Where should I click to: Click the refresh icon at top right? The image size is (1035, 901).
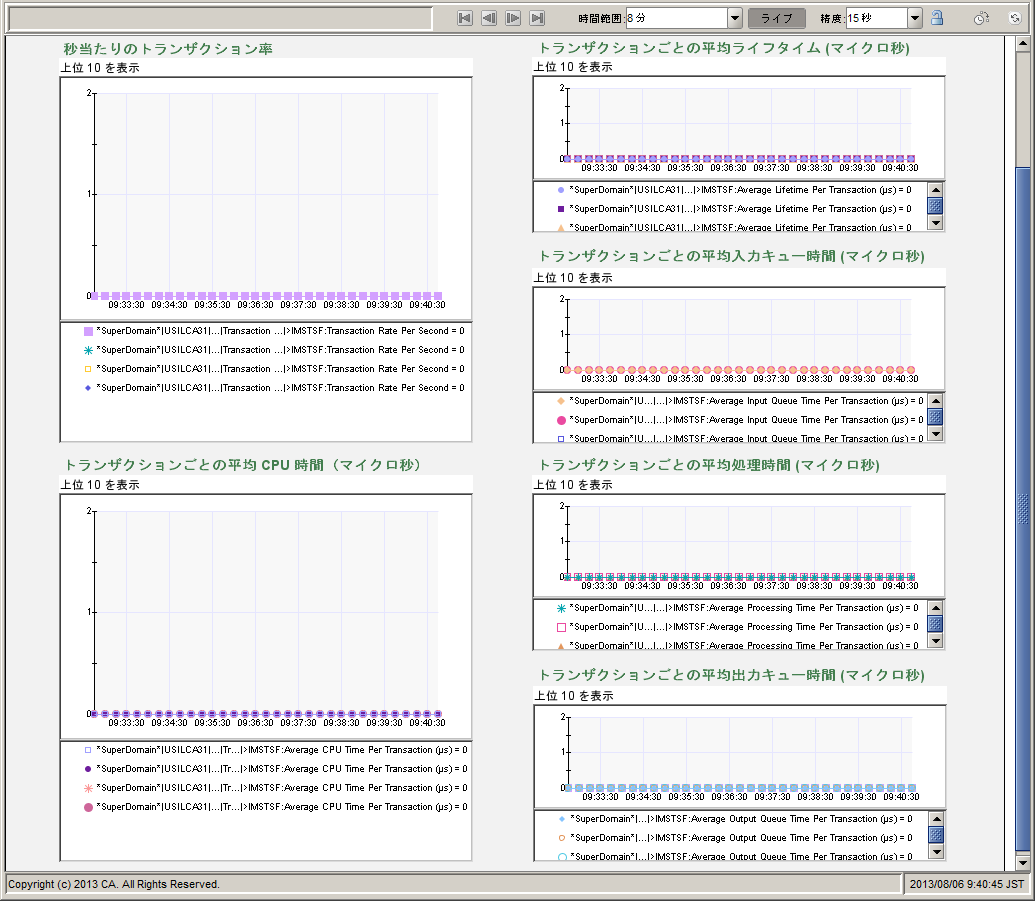click(1013, 18)
